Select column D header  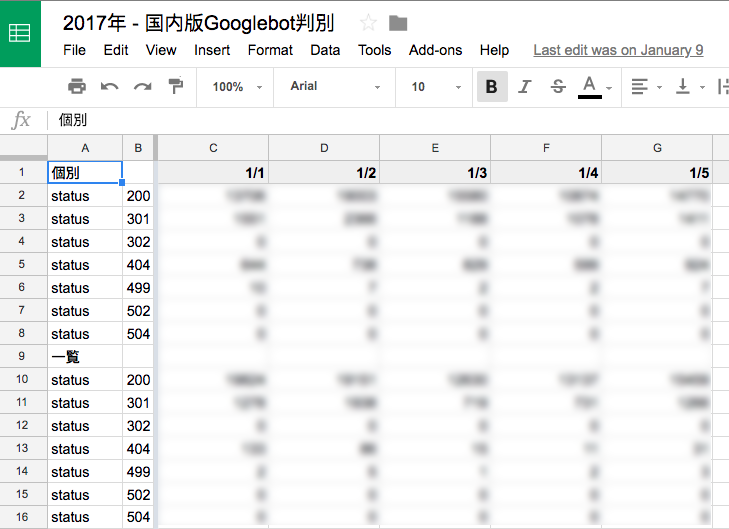(324, 148)
